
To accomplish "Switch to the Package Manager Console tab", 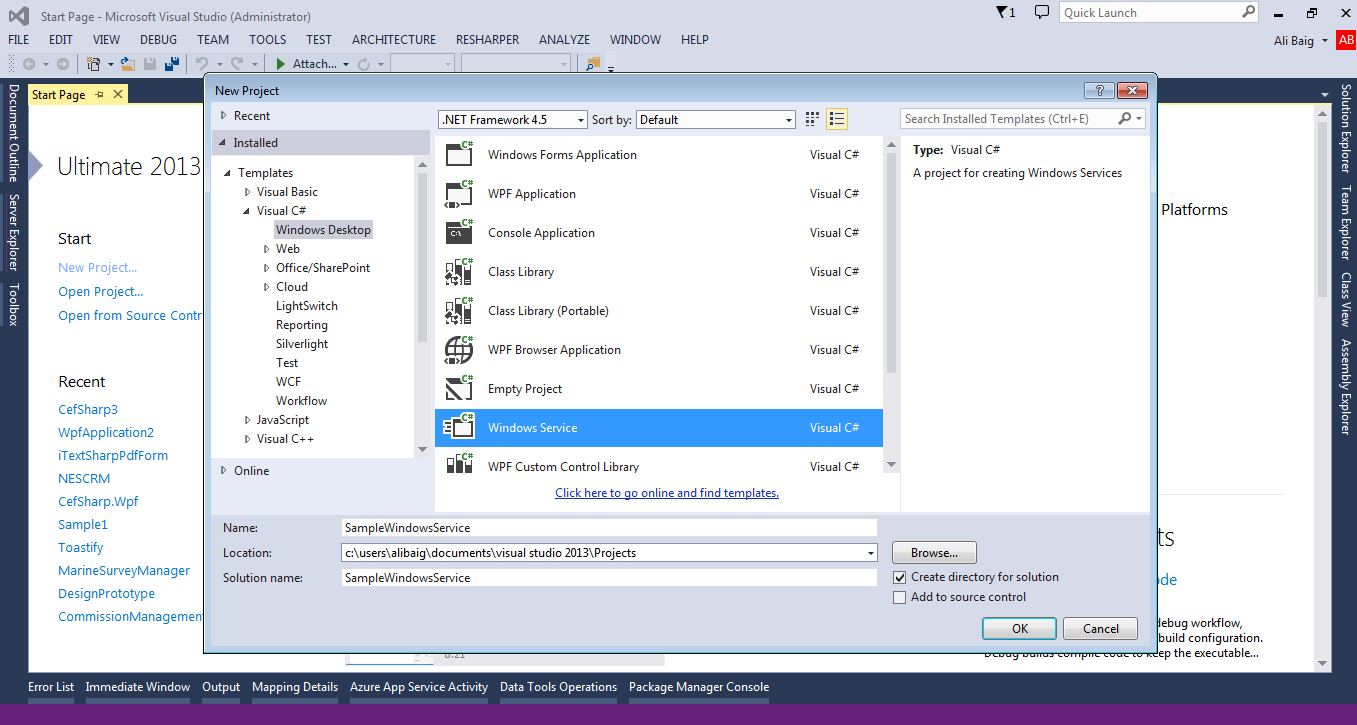I will pyautogui.click(x=699, y=687).
